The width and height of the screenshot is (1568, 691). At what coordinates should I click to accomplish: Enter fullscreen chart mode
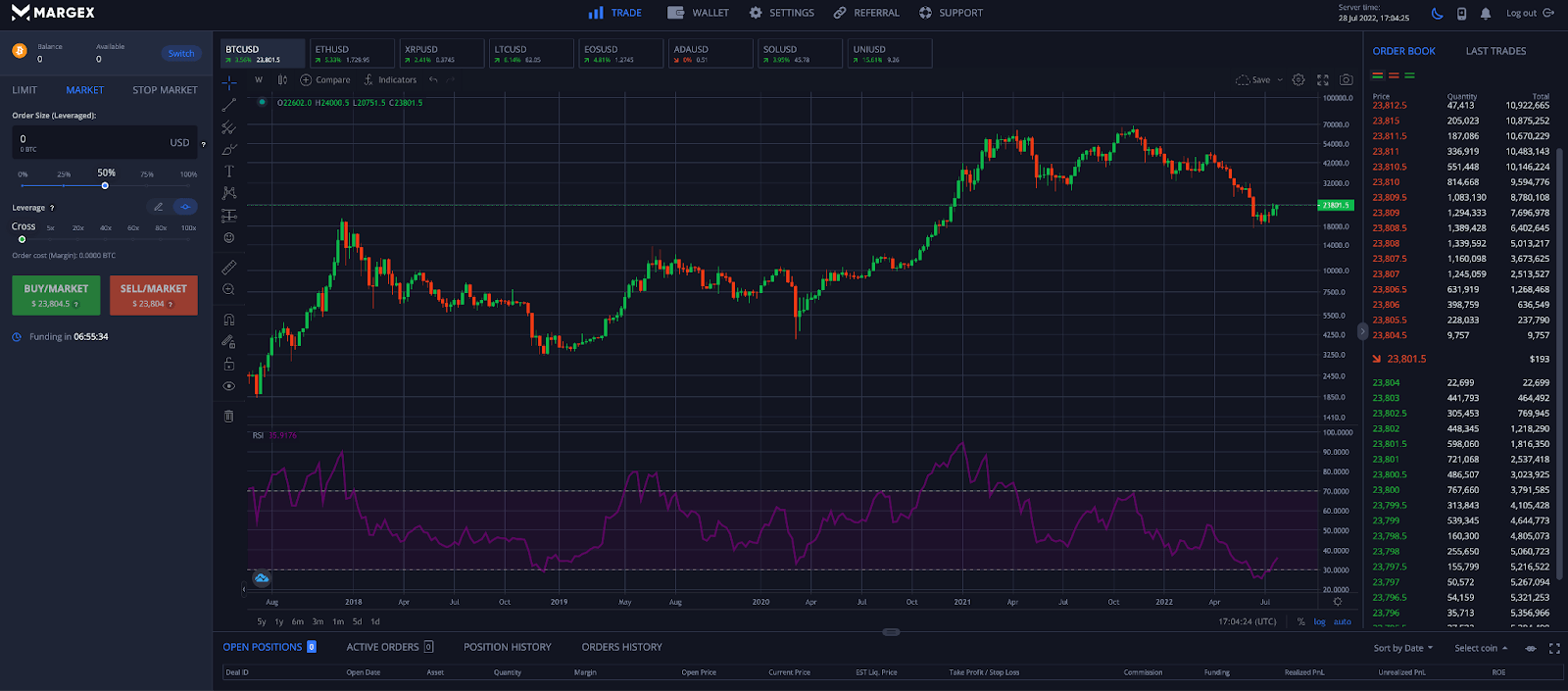(1323, 80)
